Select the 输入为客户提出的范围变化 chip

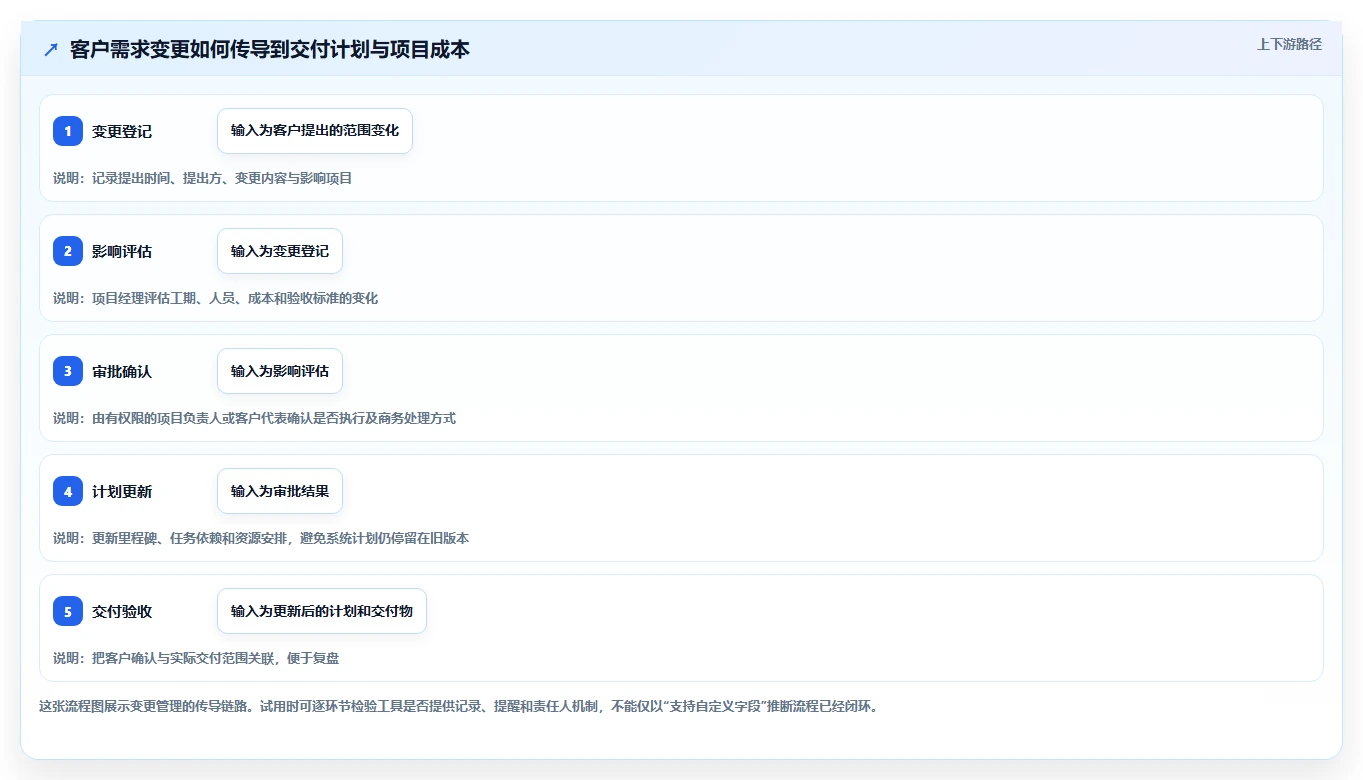[x=315, y=131]
